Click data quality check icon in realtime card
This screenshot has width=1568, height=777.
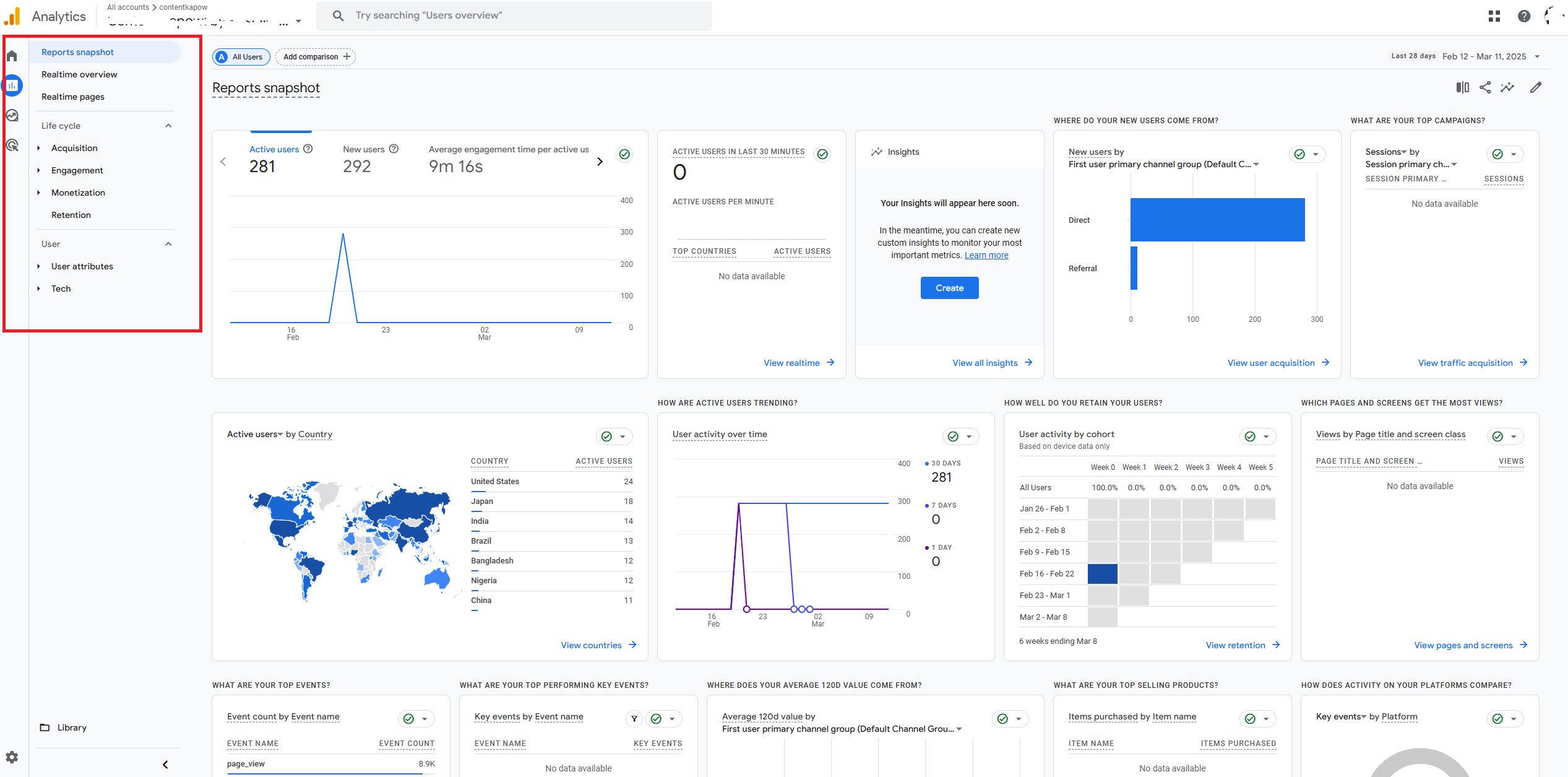point(822,154)
